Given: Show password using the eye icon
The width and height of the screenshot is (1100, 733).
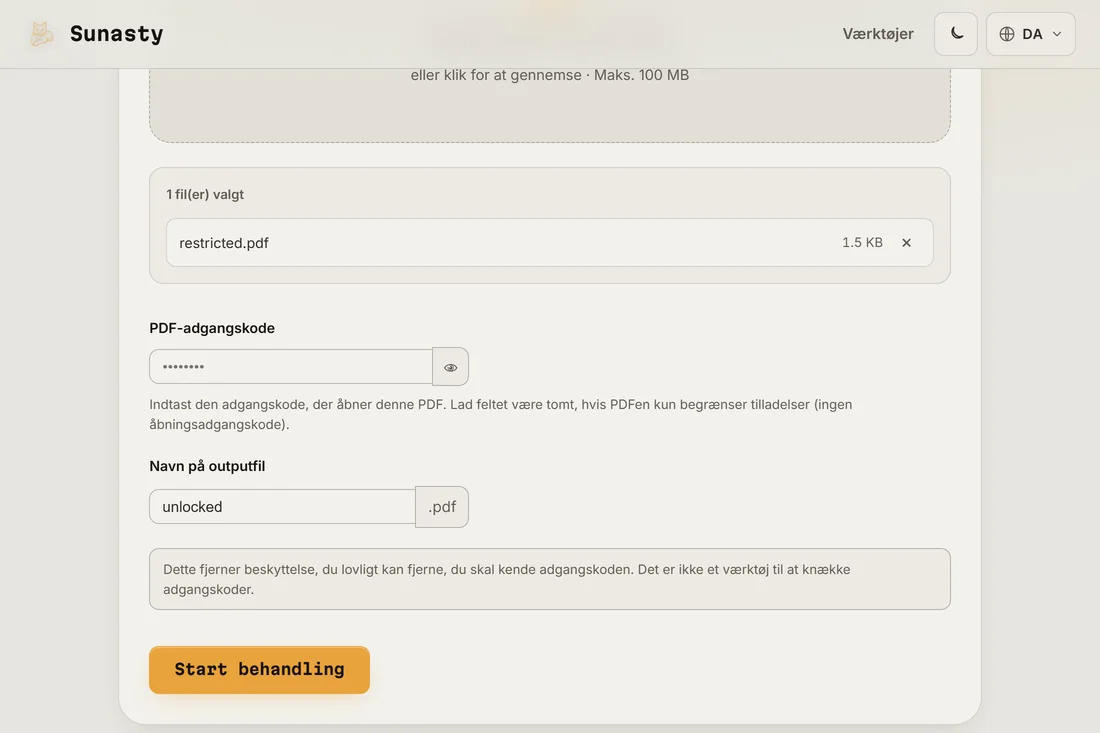Looking at the screenshot, I should (450, 367).
